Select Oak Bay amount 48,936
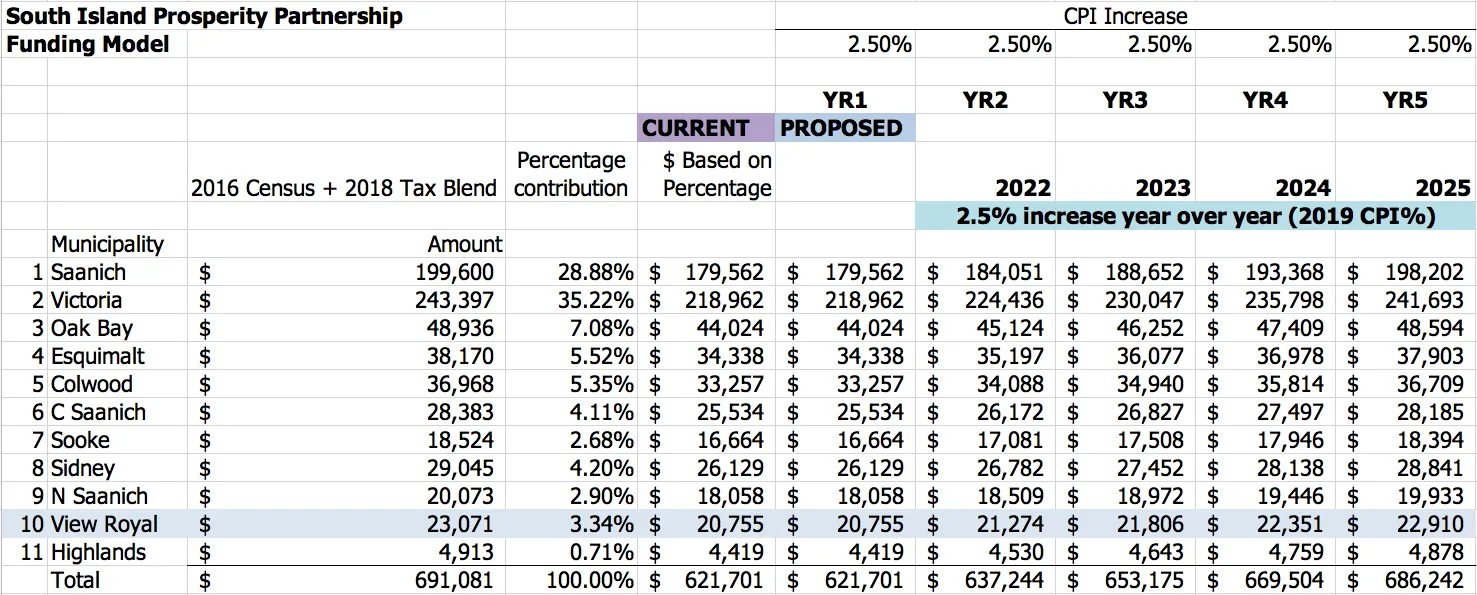The height and width of the screenshot is (595, 1477). pyautogui.click(x=460, y=328)
